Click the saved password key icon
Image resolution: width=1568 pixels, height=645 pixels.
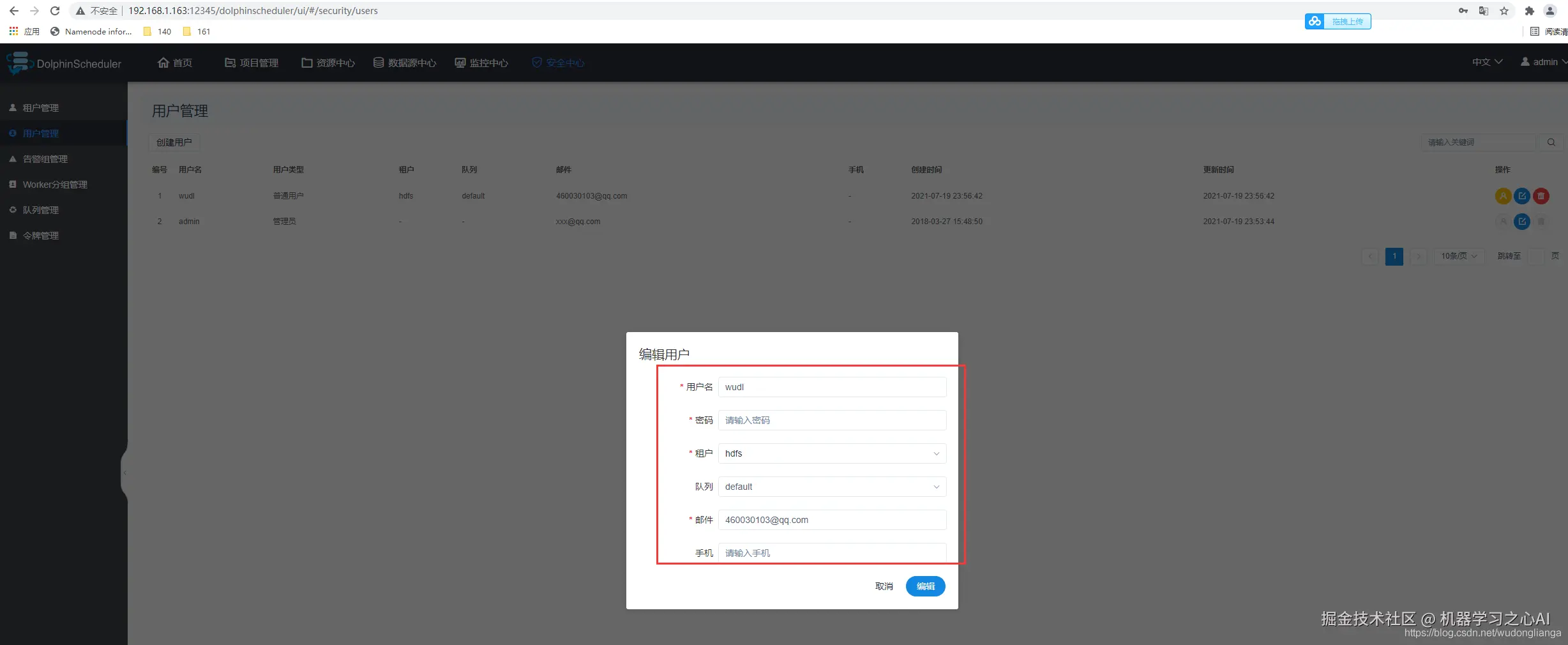point(1463,11)
